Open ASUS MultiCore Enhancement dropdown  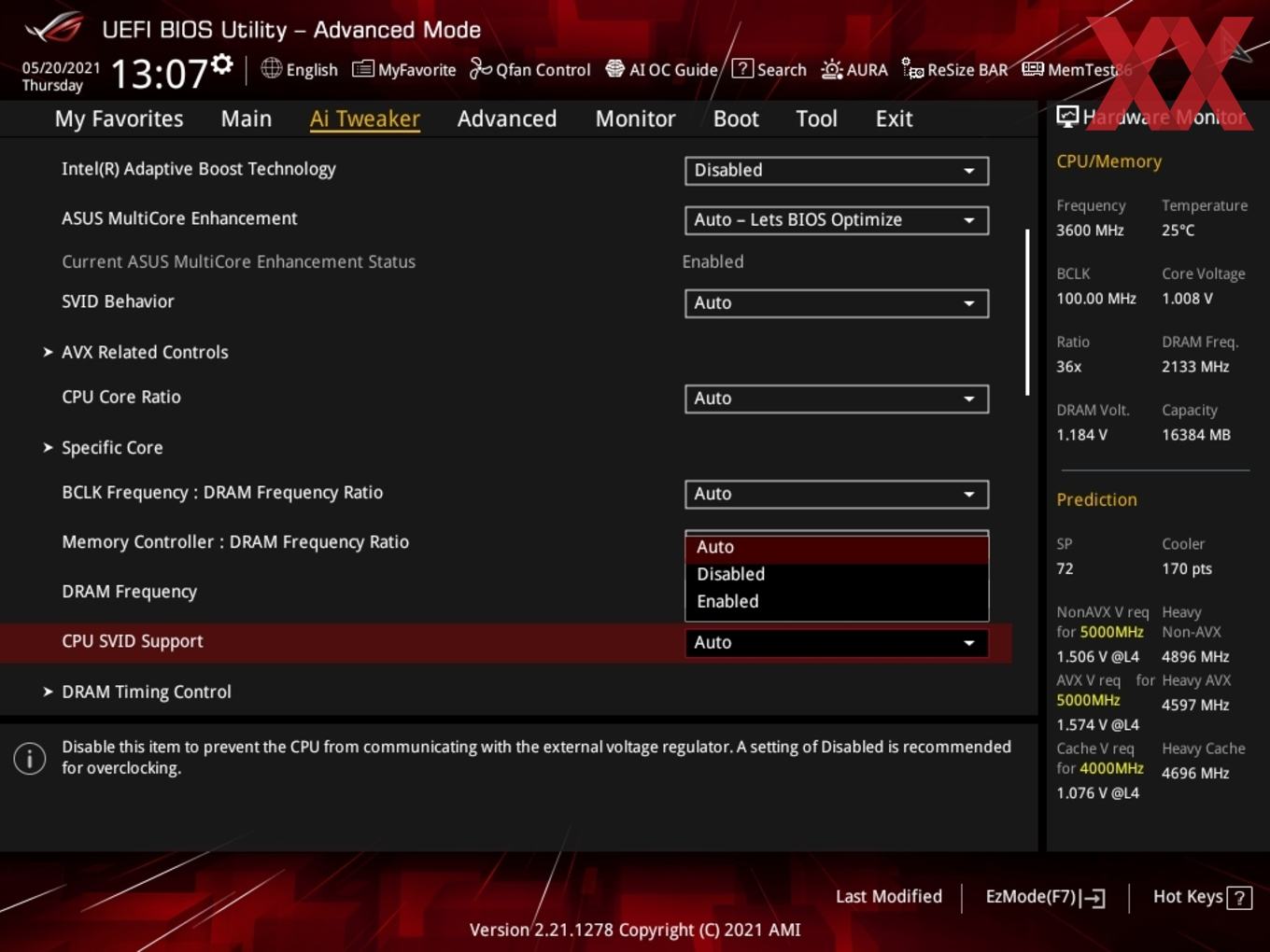point(837,220)
